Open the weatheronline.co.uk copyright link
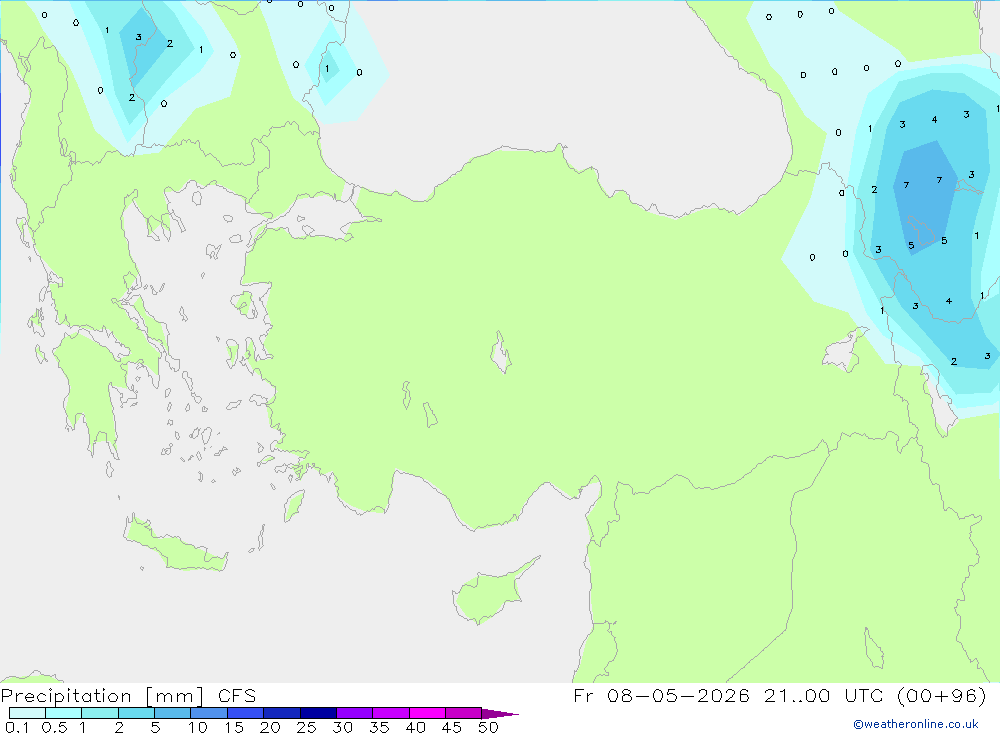This screenshot has width=1000, height=733. 916,724
